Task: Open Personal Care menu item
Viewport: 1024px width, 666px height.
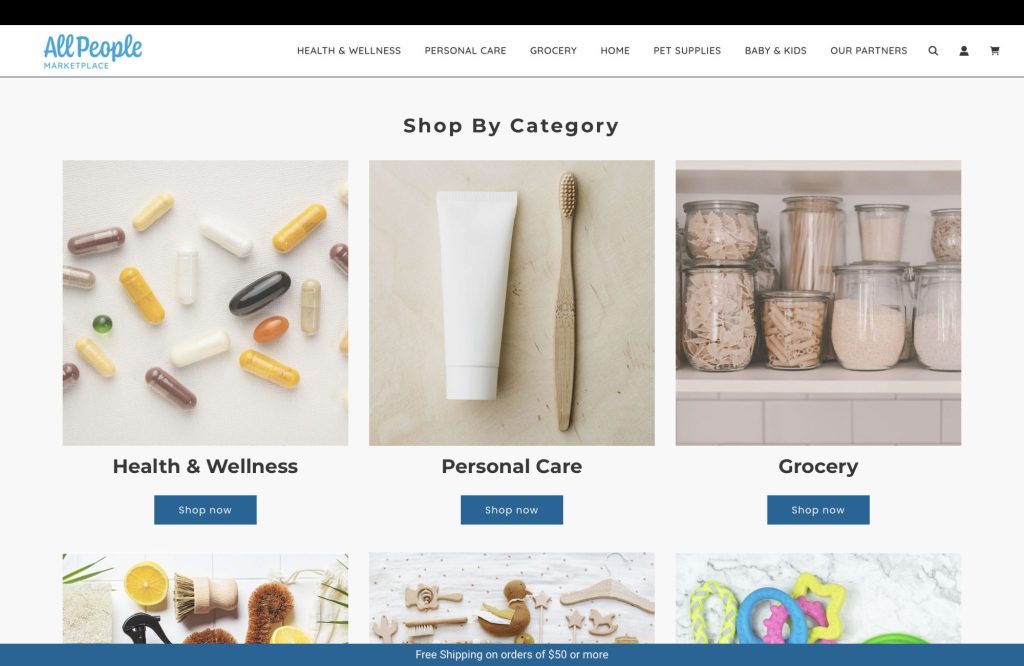Action: click(465, 51)
